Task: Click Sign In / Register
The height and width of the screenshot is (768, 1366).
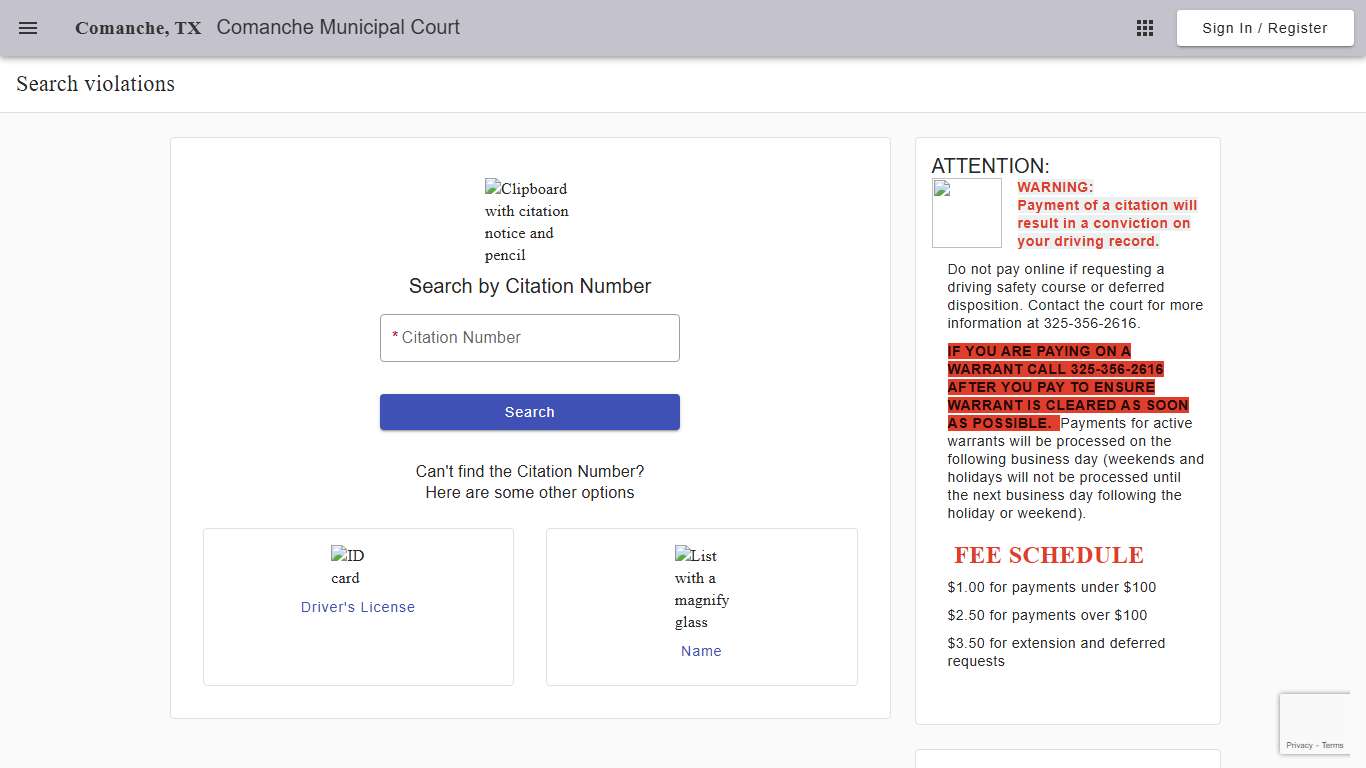Action: pos(1265,28)
